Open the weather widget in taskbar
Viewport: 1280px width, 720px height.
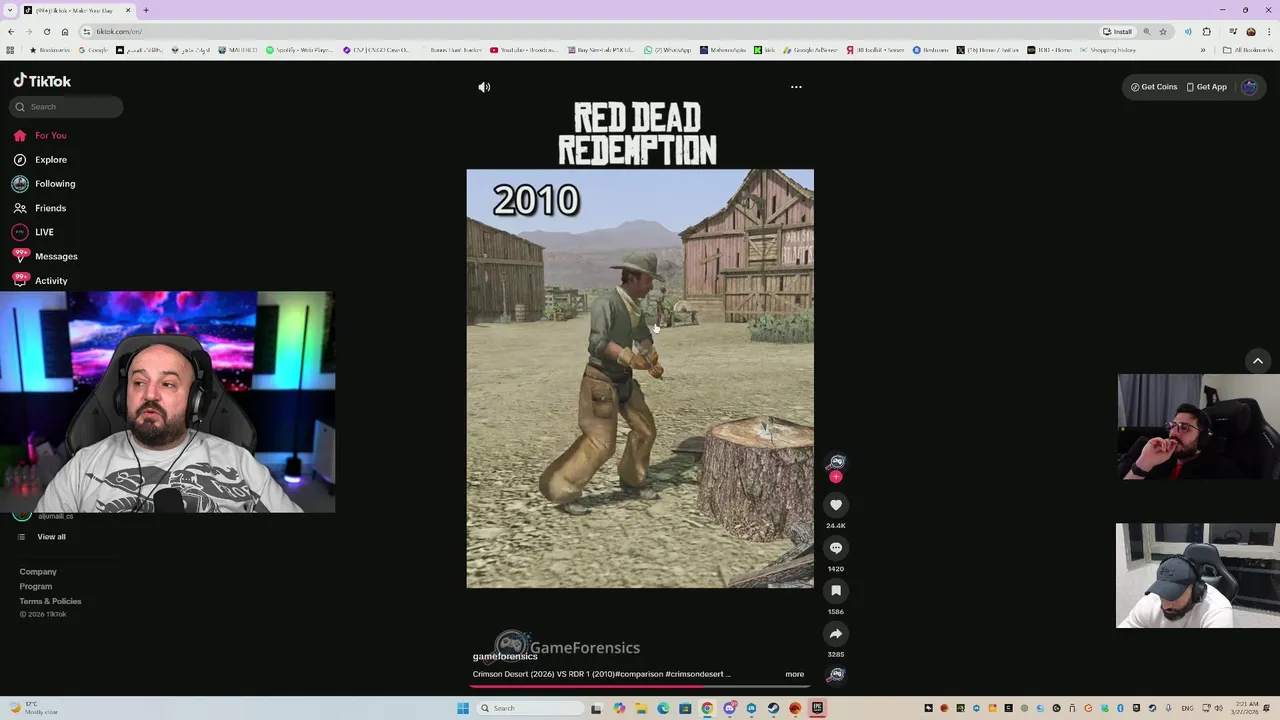pos(33,708)
